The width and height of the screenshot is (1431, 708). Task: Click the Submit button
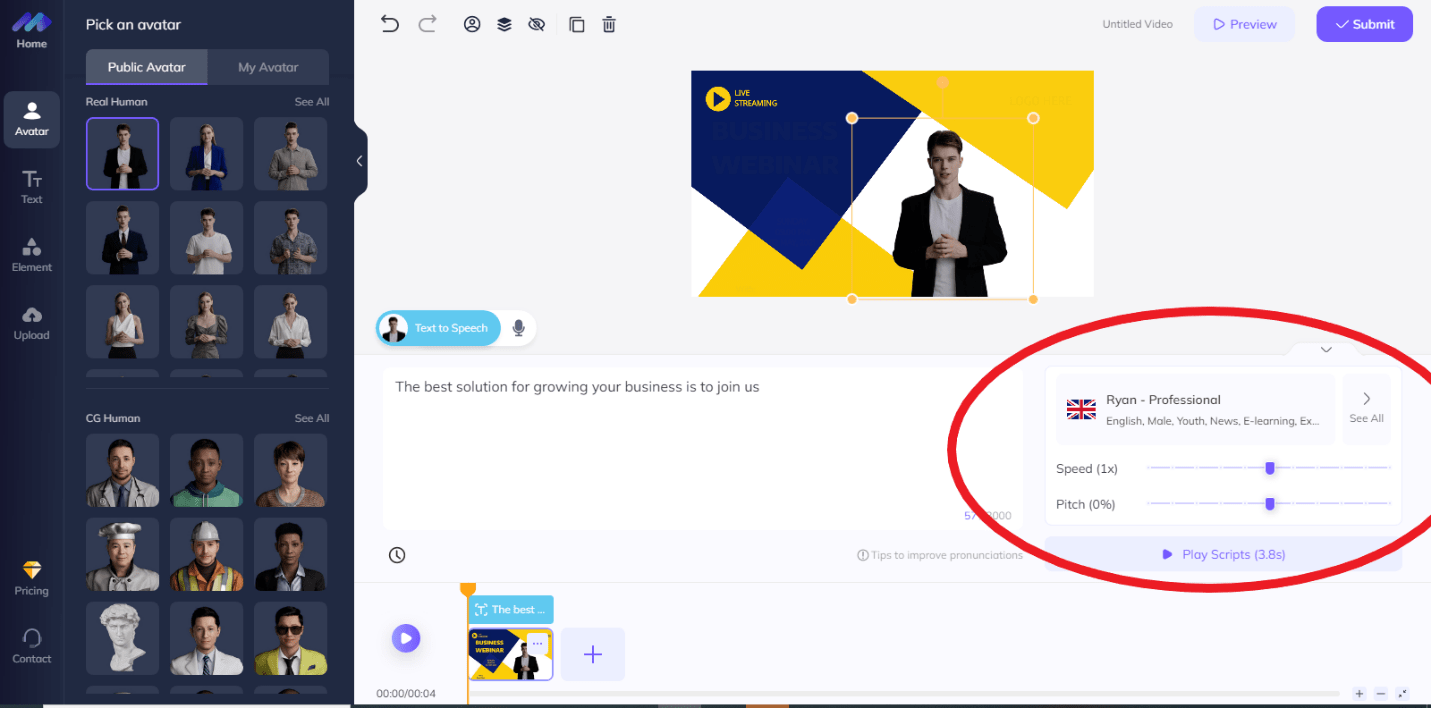click(1364, 24)
